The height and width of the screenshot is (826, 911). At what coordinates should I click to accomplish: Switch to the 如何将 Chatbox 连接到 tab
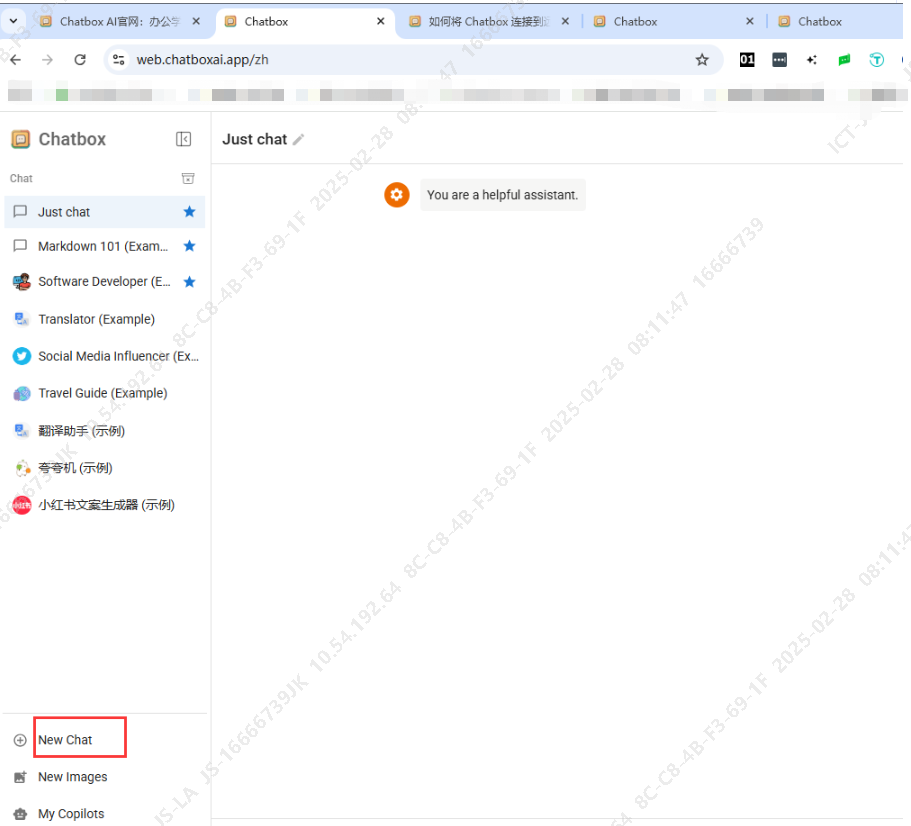[x=488, y=21]
